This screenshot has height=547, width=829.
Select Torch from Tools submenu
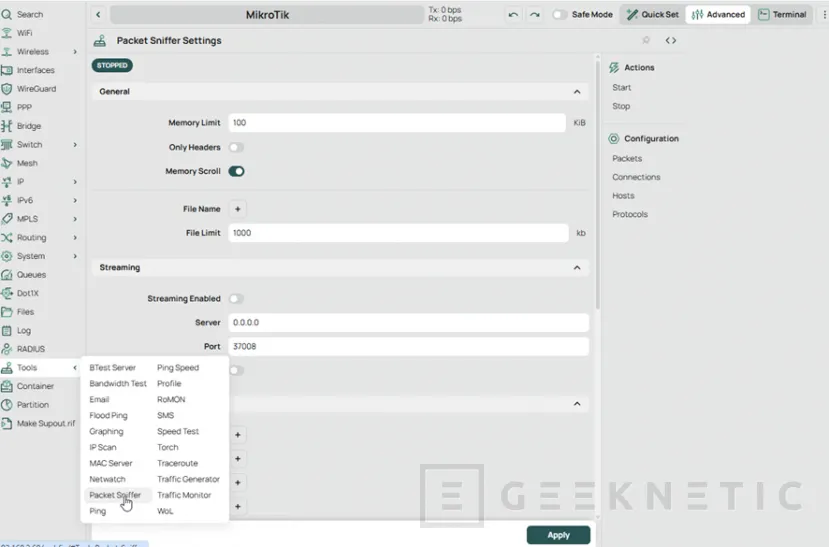(167, 447)
